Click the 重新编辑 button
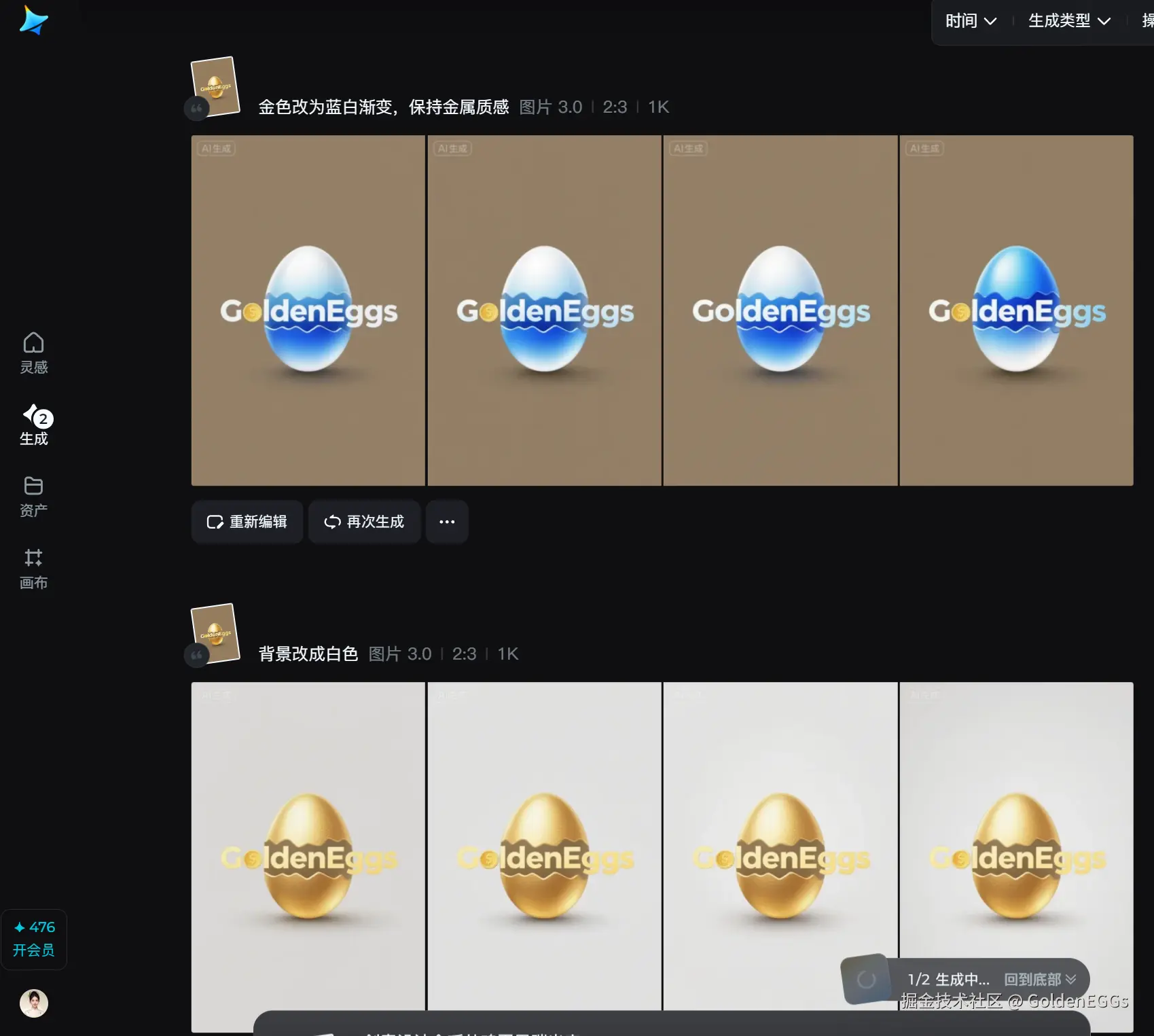 247,522
